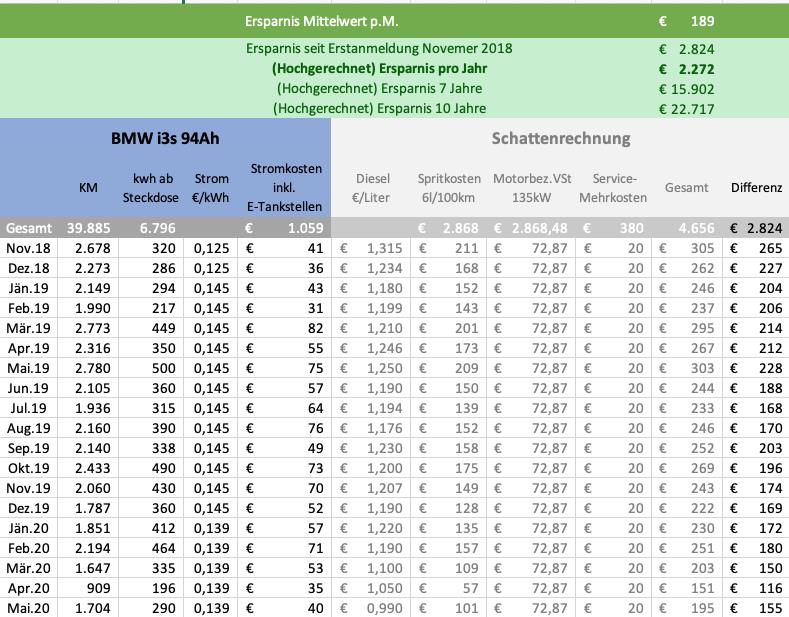Click the 'Feb.19' row label
789x617 pixels.
28,308
